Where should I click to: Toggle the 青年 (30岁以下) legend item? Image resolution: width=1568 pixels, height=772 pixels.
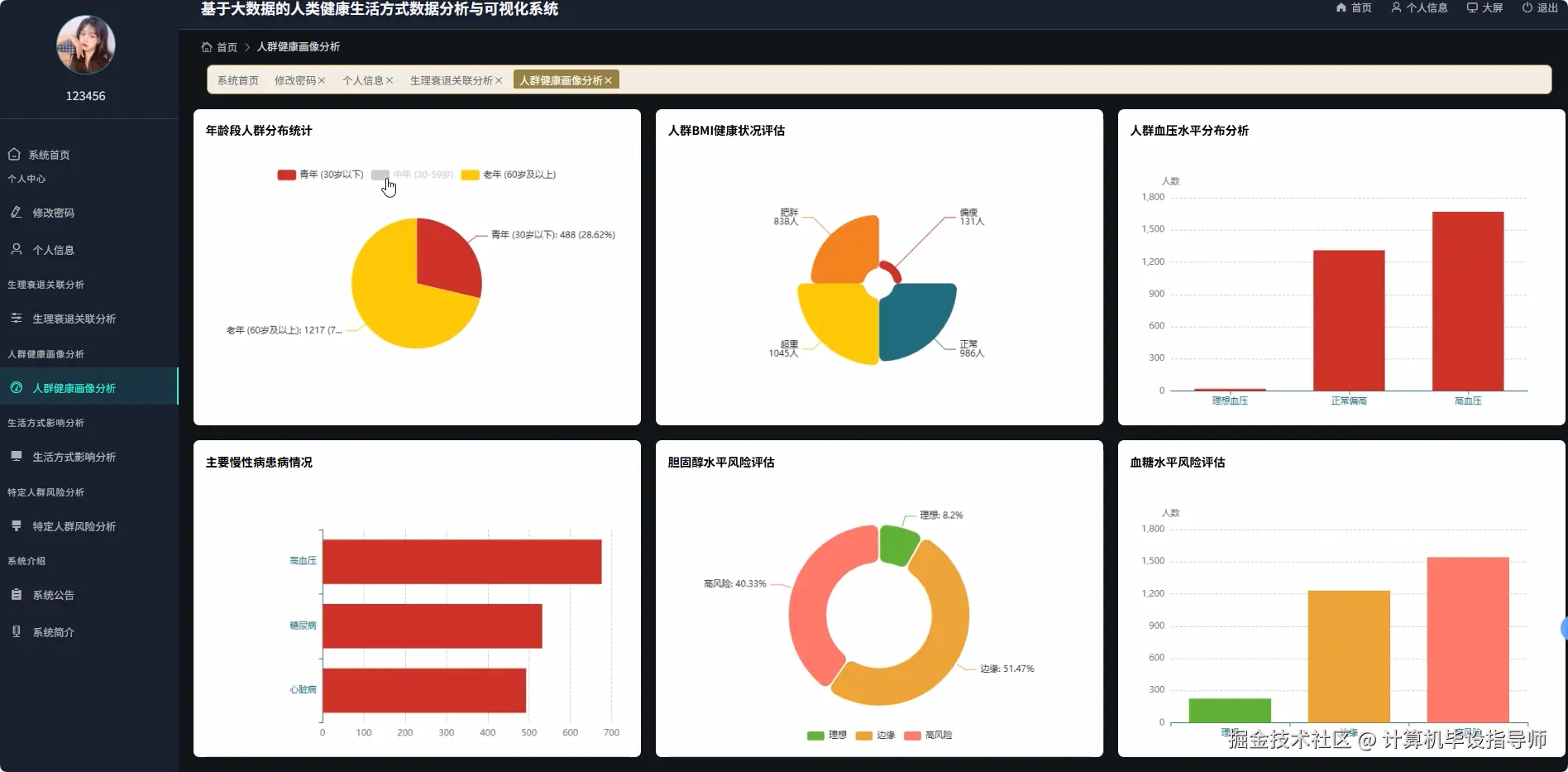pyautogui.click(x=320, y=175)
